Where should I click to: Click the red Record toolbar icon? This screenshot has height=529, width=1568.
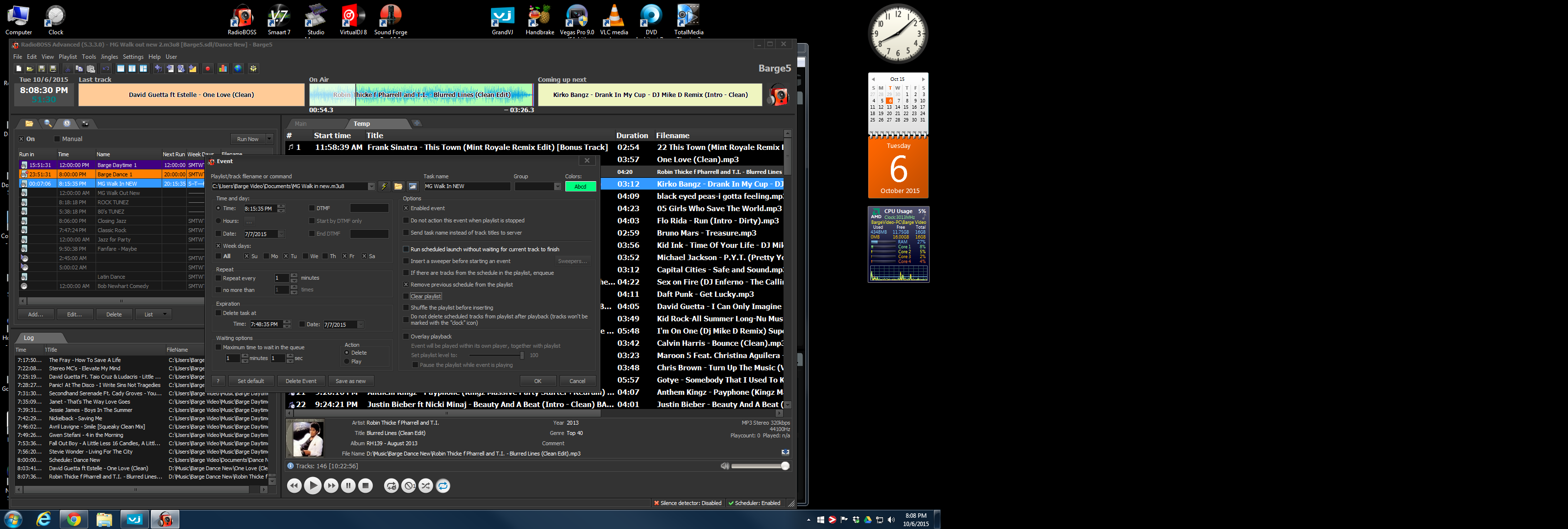[208, 69]
